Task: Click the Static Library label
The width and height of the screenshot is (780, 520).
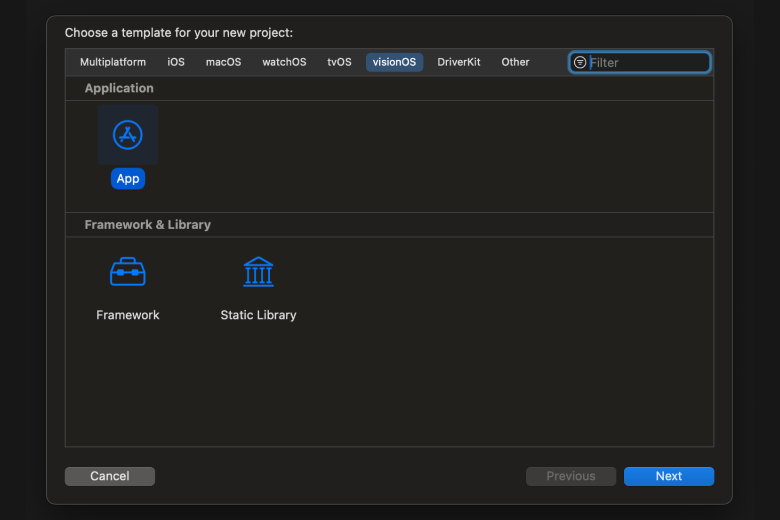Action: click(x=258, y=315)
